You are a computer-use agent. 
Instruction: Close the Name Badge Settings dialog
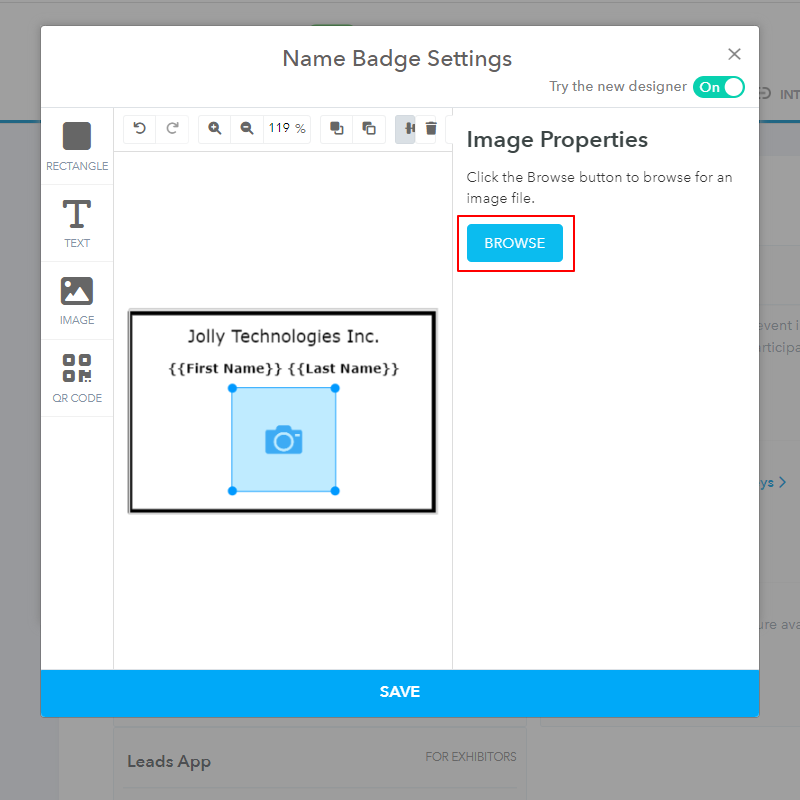point(735,53)
